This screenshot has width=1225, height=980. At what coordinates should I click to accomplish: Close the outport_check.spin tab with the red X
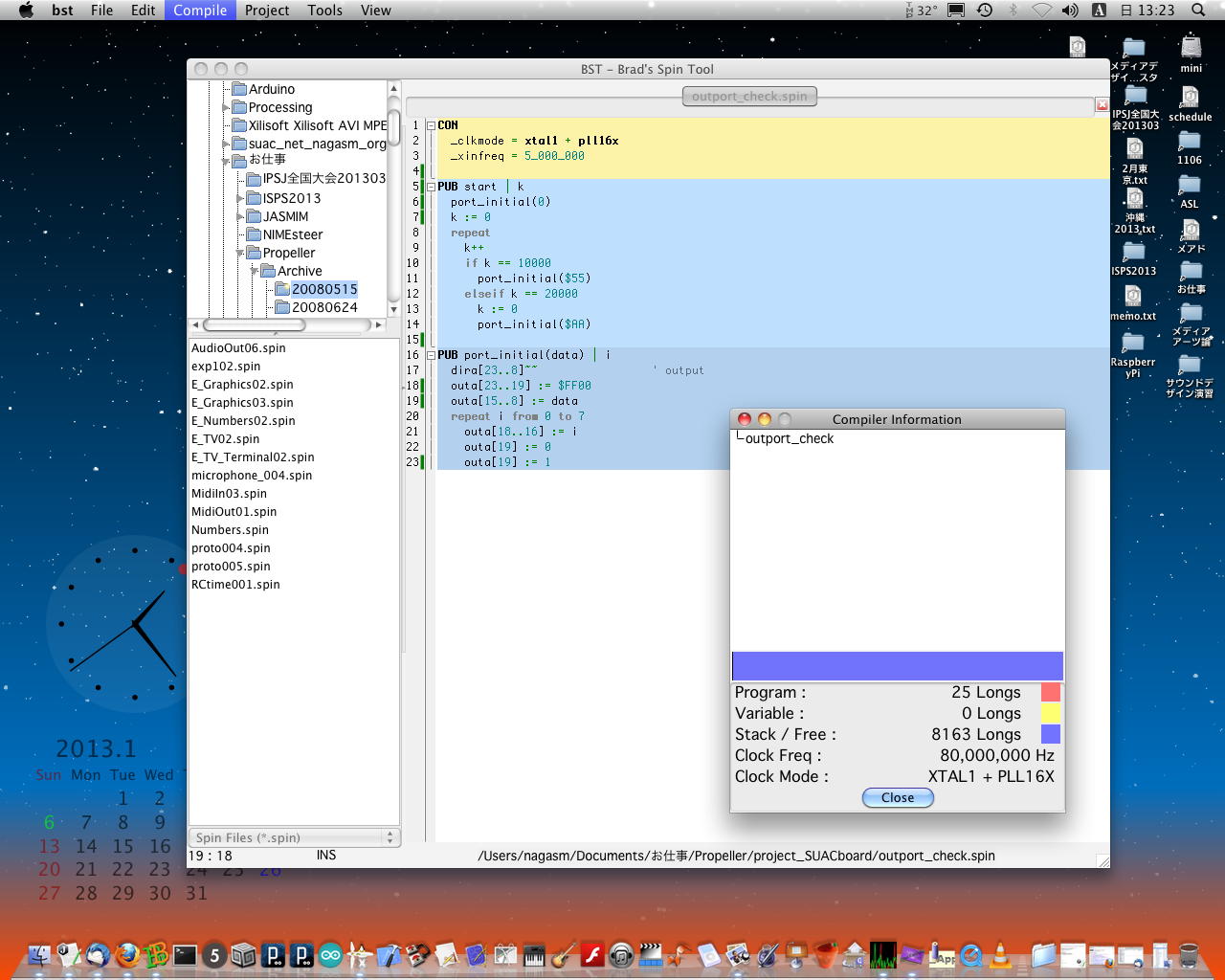coord(1102,104)
